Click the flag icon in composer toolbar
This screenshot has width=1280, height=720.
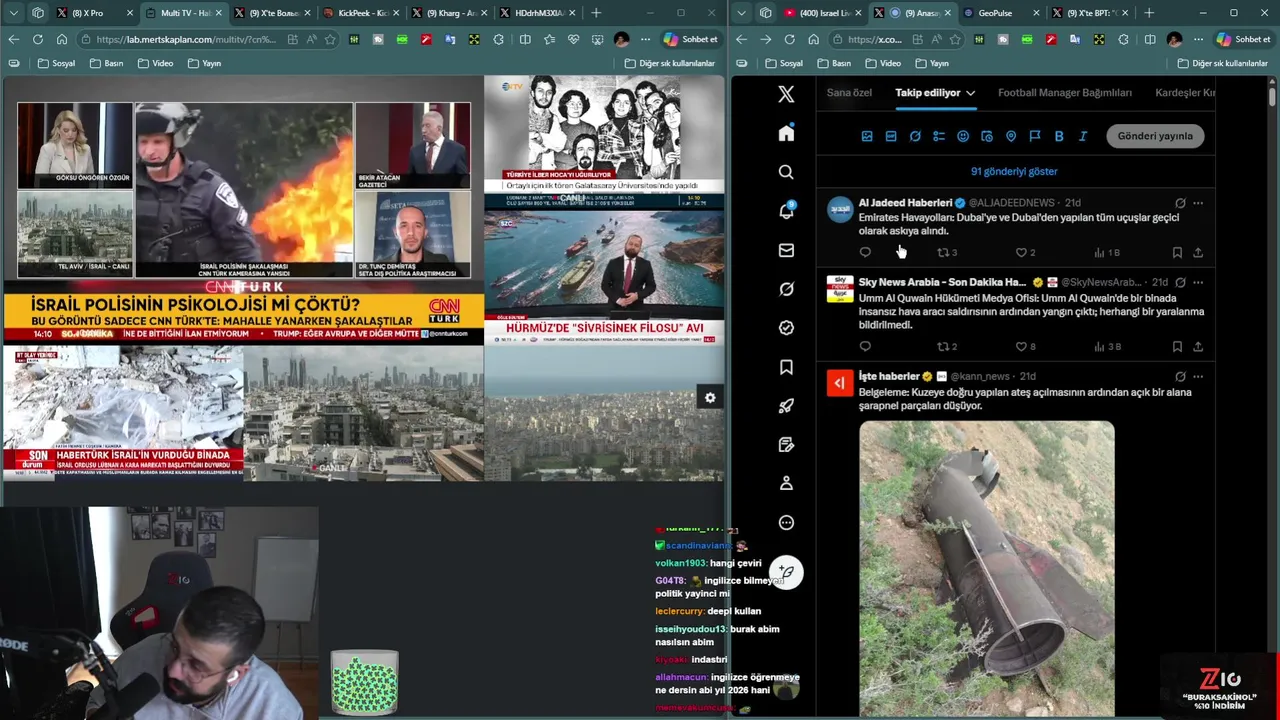point(1035,136)
